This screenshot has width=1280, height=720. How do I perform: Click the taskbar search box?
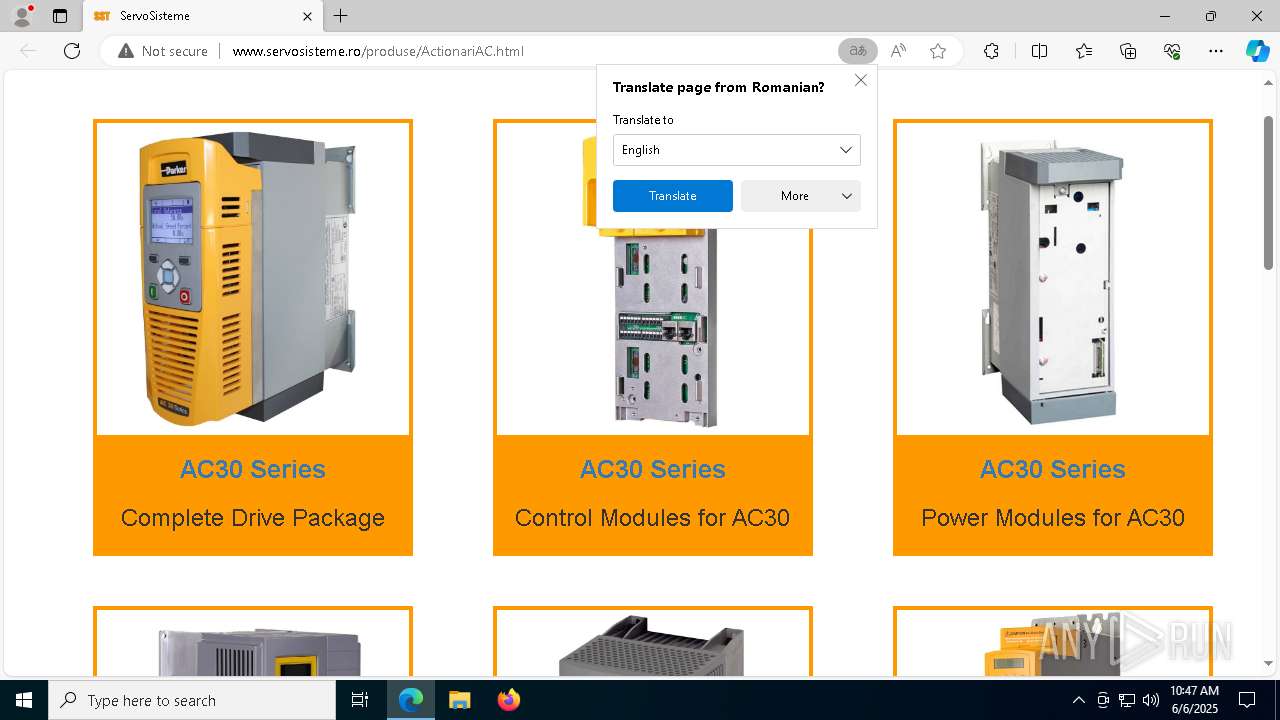(192, 700)
